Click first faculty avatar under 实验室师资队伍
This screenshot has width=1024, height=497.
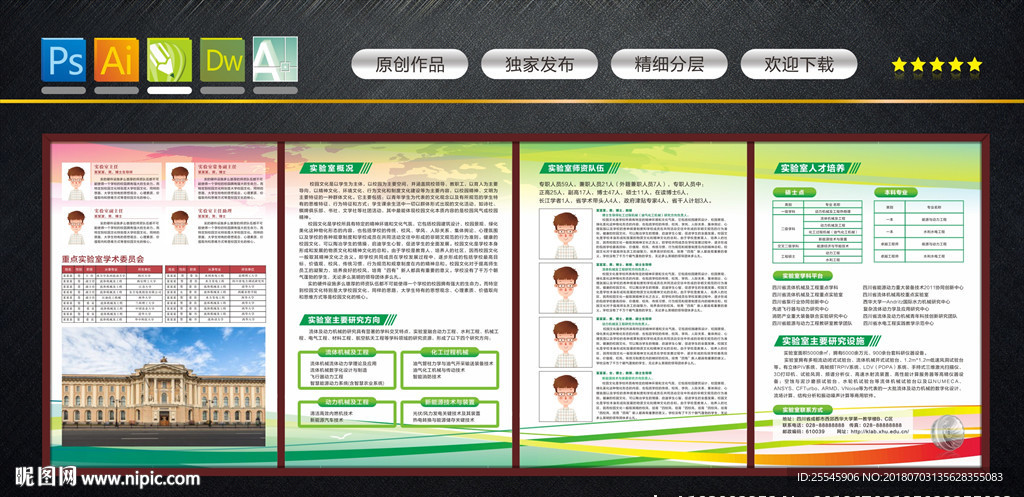566,234
